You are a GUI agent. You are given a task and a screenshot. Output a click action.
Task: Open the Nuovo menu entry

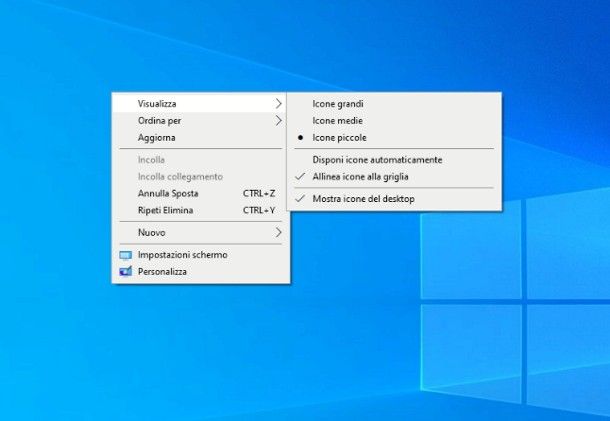200,232
